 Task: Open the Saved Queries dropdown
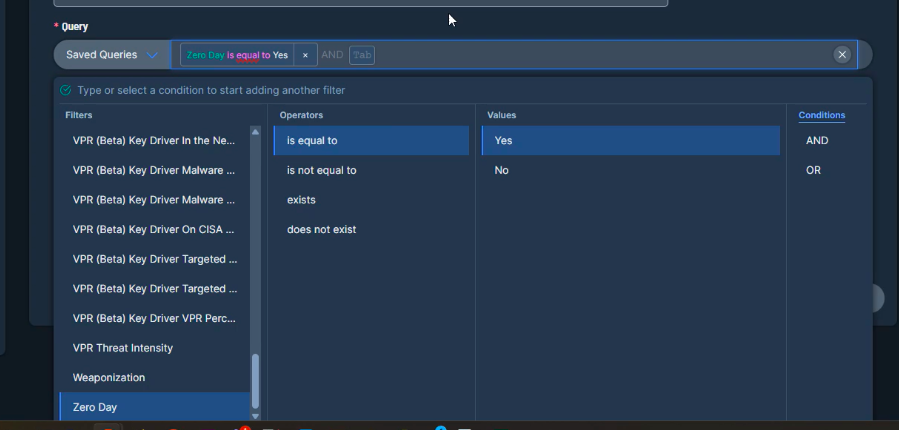(x=112, y=55)
